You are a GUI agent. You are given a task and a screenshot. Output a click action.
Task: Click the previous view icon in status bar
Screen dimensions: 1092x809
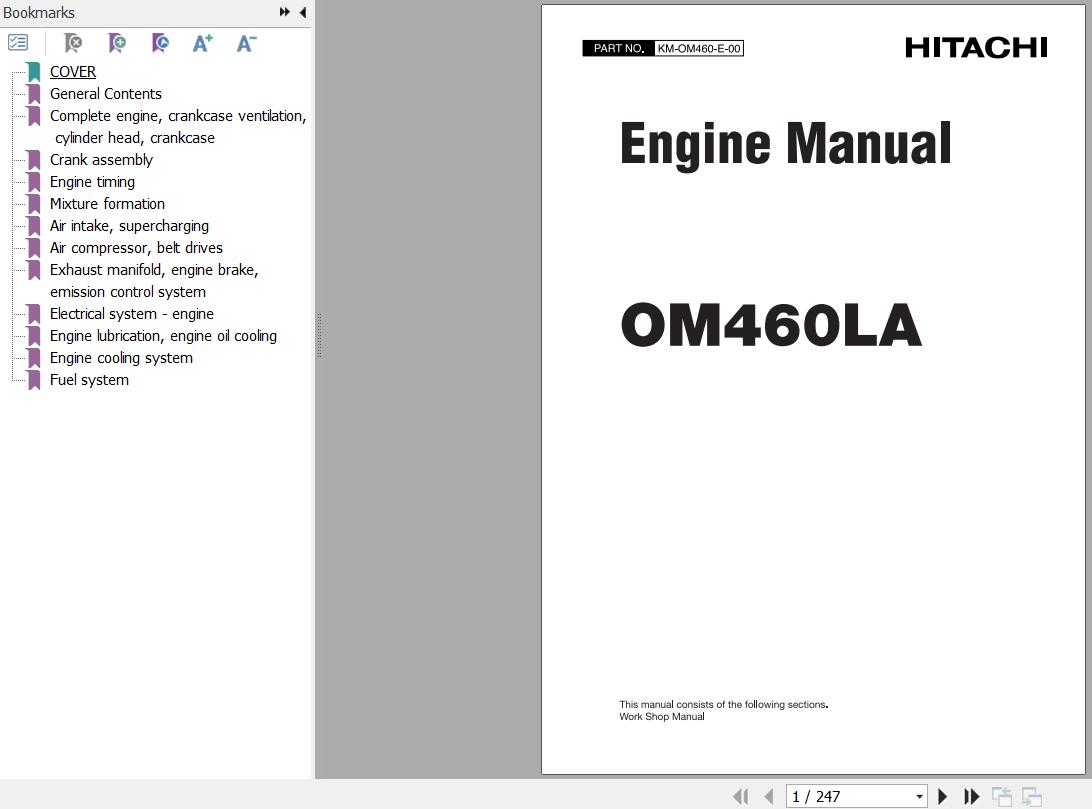click(x=1001, y=796)
